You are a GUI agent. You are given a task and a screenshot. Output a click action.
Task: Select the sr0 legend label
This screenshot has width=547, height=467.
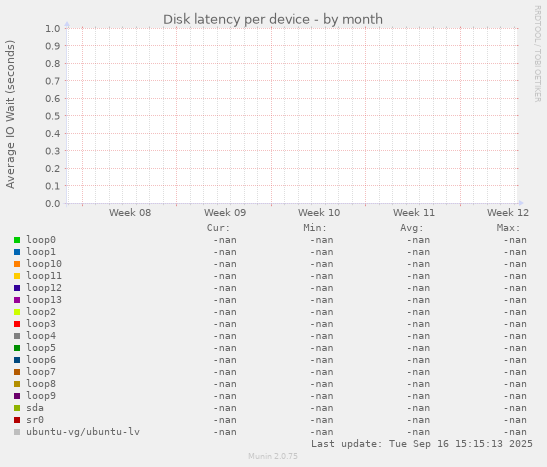[35, 420]
